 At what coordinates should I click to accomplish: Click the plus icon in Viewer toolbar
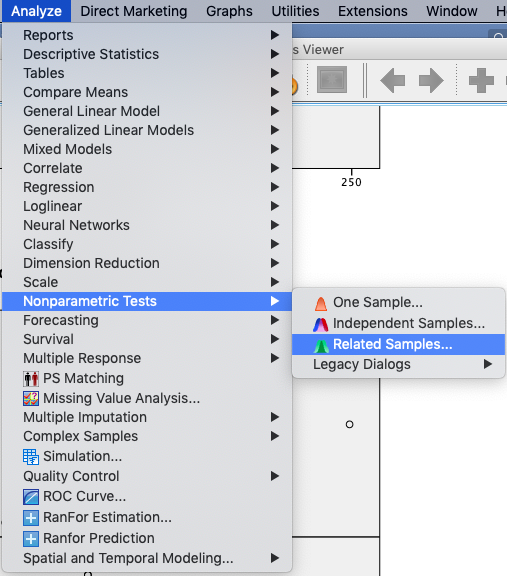(481, 80)
